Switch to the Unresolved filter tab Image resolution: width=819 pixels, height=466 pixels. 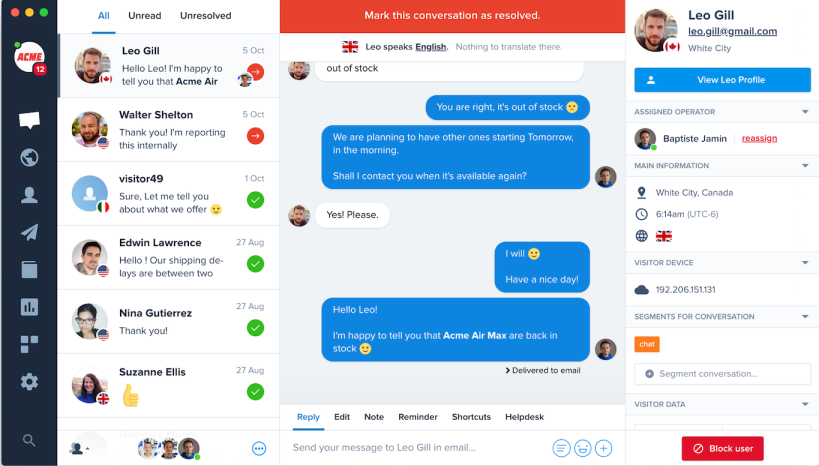click(206, 16)
